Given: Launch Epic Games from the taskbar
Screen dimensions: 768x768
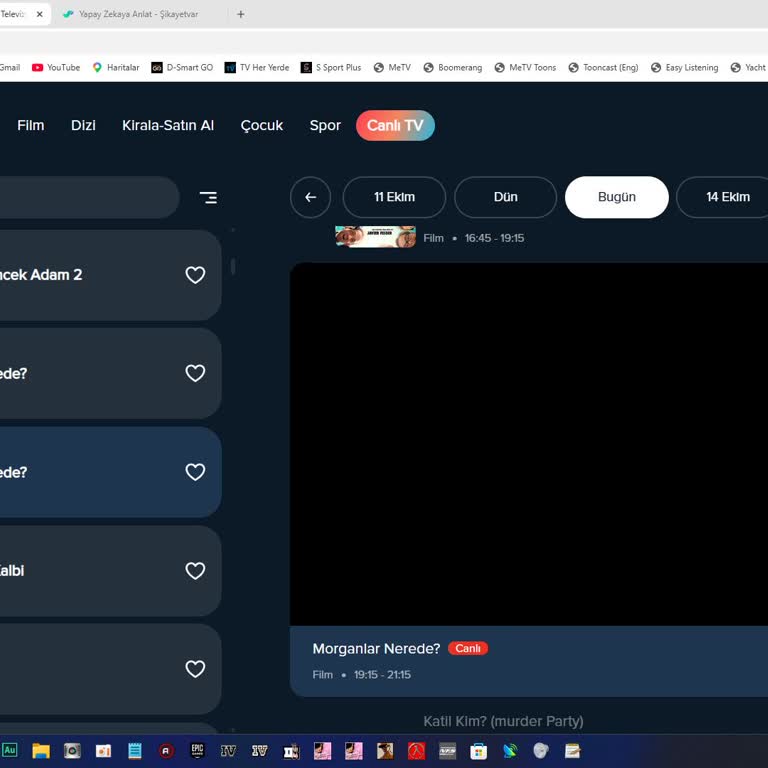Looking at the screenshot, I should click(197, 750).
